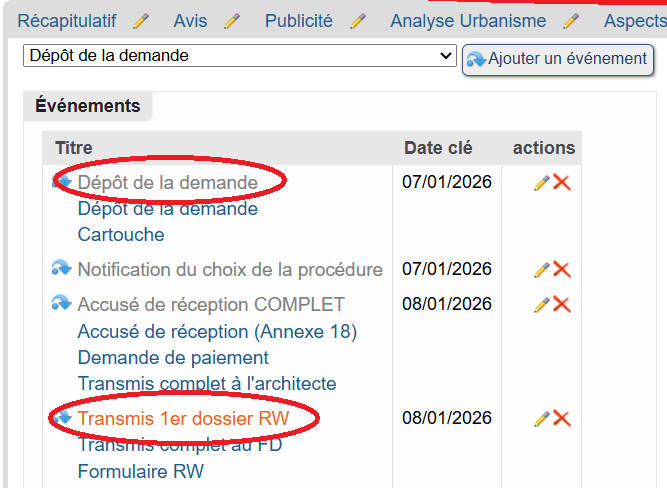
Task: Click pencil icon next to Récapitulatif tab
Action: (141, 21)
